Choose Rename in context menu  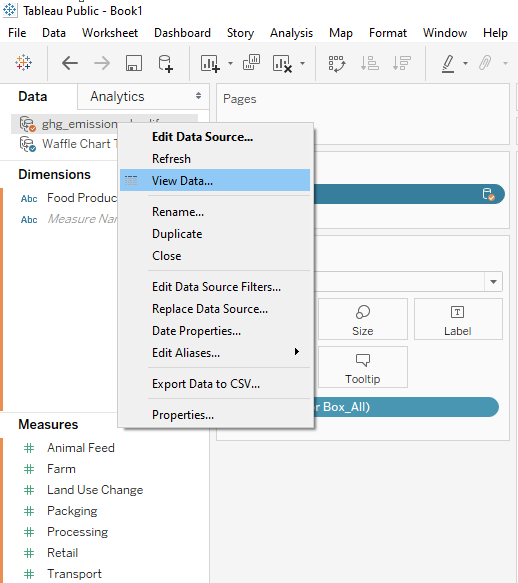pyautogui.click(x=215, y=212)
